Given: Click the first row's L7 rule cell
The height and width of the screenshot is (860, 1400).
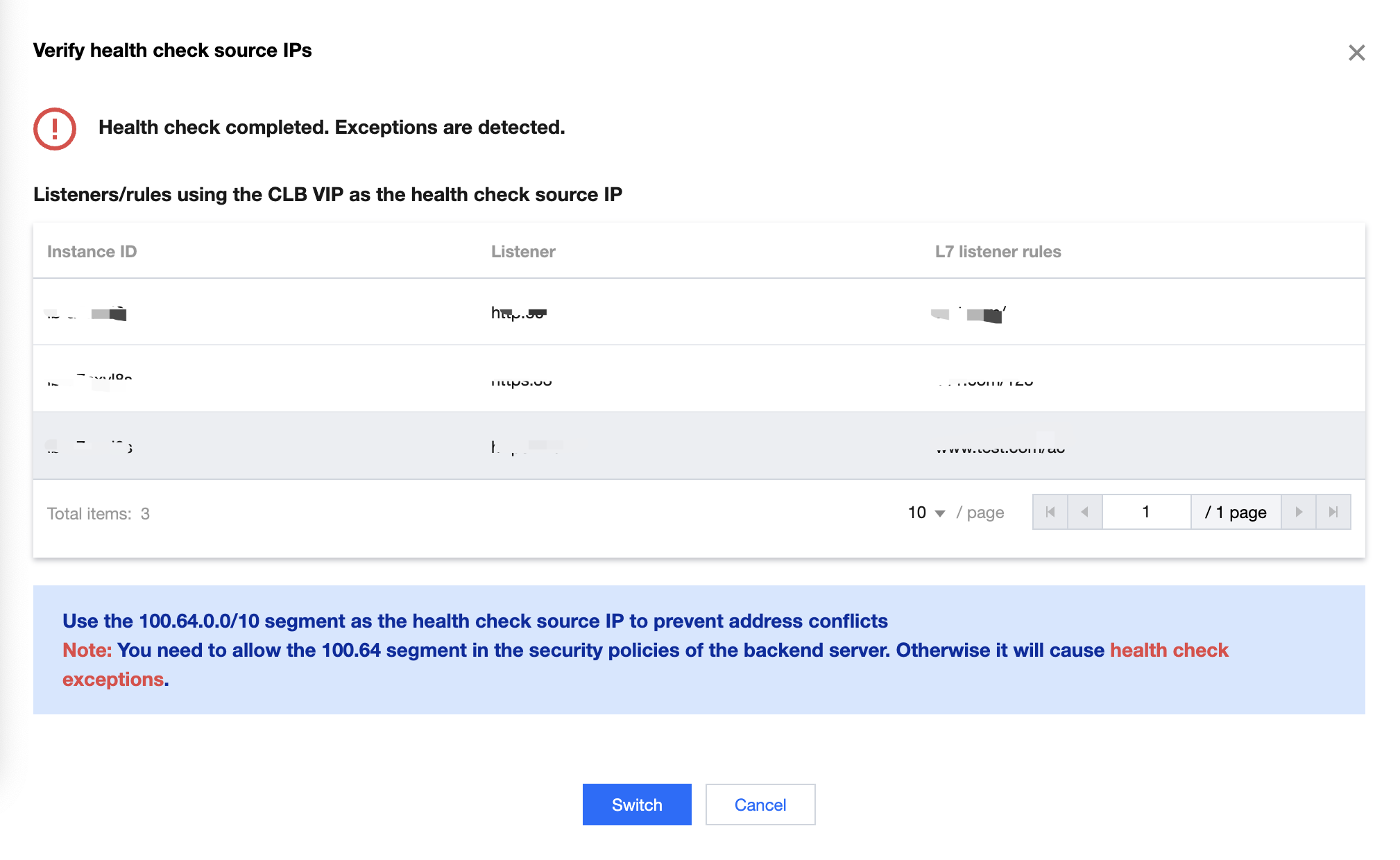Looking at the screenshot, I should 969,314.
